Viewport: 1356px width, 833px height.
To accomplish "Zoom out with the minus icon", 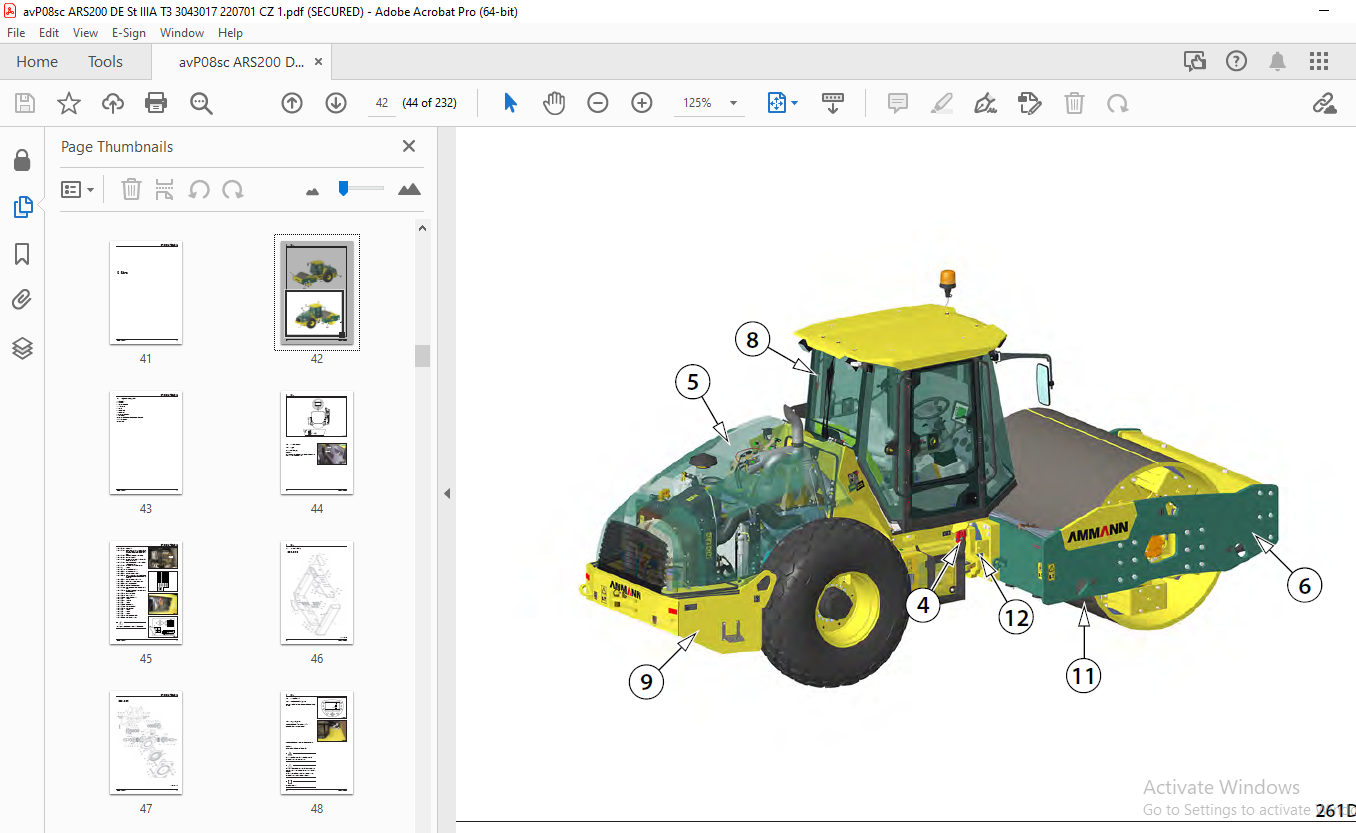I will click(598, 103).
